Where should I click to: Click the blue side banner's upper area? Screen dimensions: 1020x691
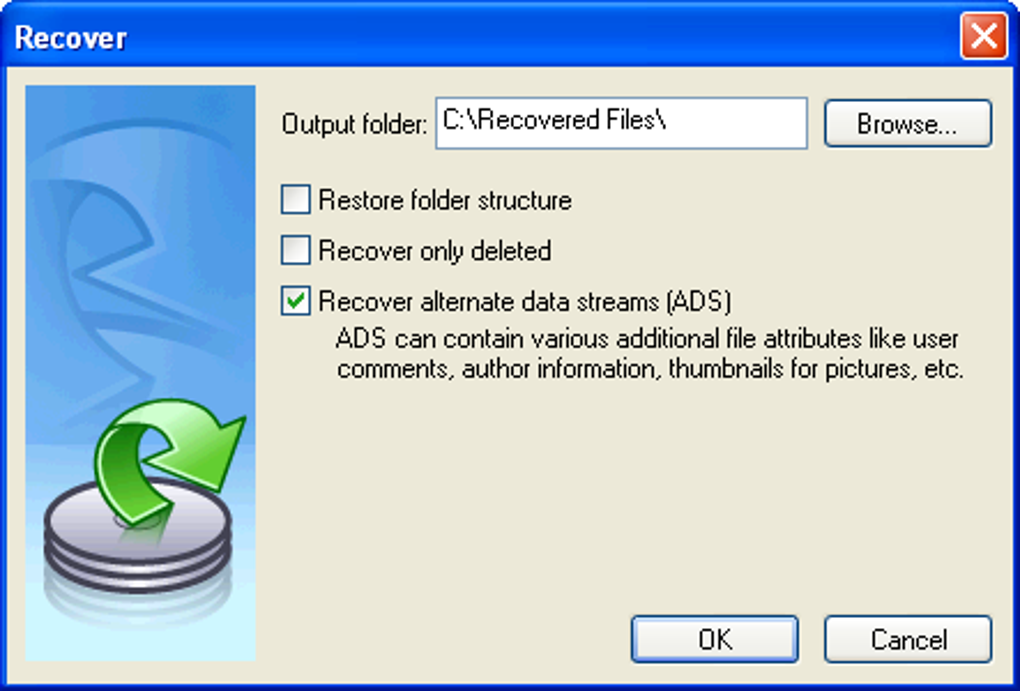coord(141,163)
